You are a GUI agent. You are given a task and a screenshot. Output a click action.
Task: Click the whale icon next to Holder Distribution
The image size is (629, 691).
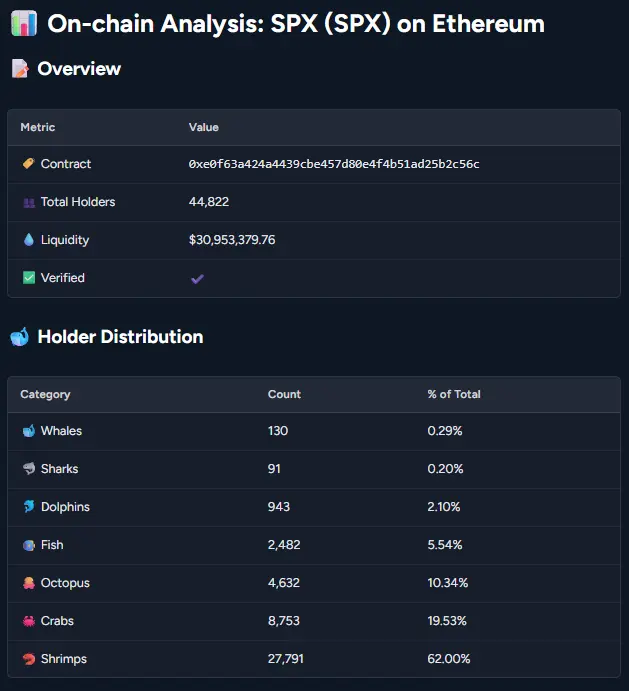20,337
